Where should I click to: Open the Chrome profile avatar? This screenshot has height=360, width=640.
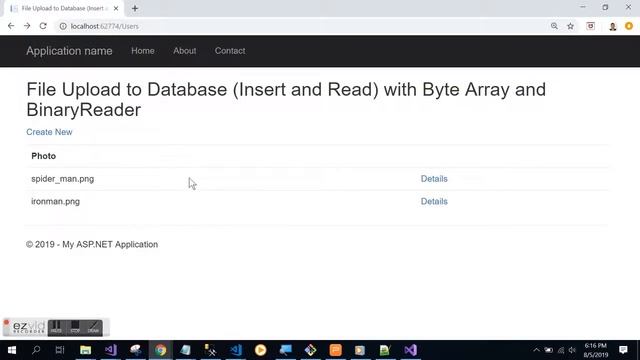613,27
